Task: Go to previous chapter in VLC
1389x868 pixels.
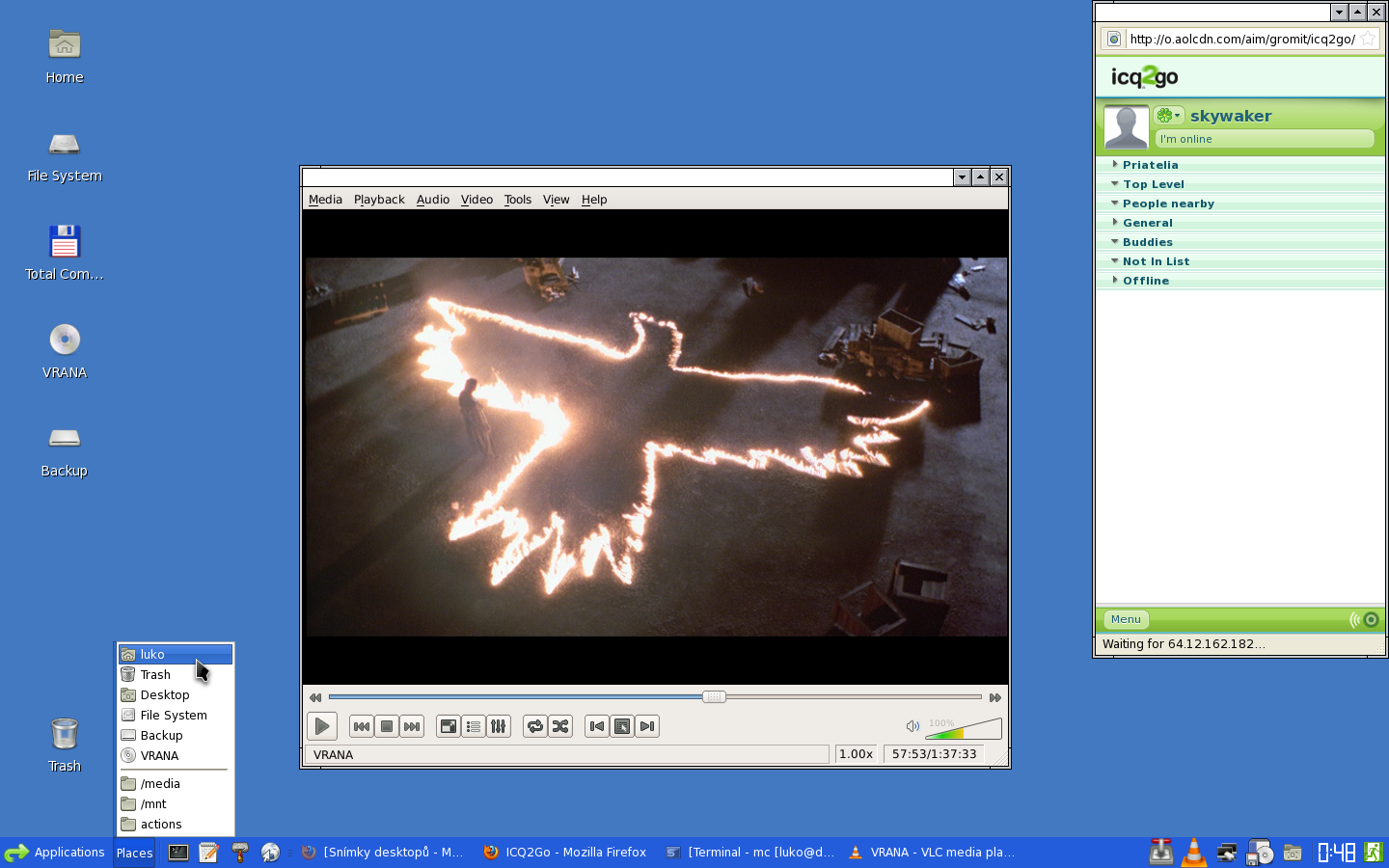Action: [597, 726]
